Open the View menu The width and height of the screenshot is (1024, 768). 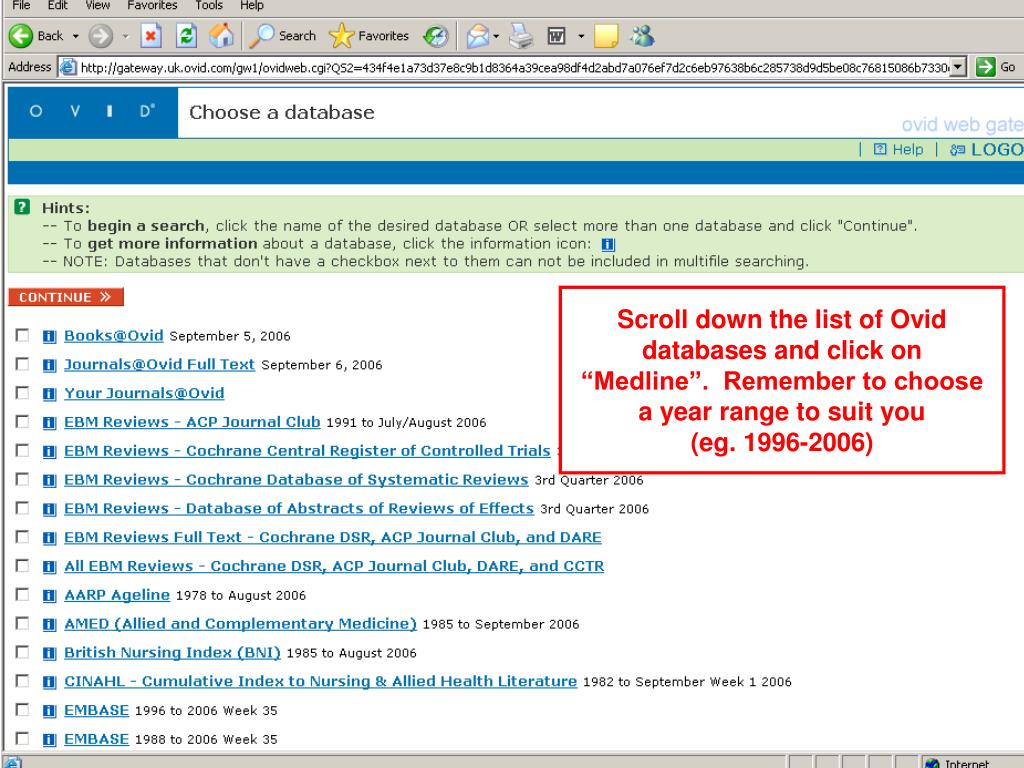tap(97, 5)
